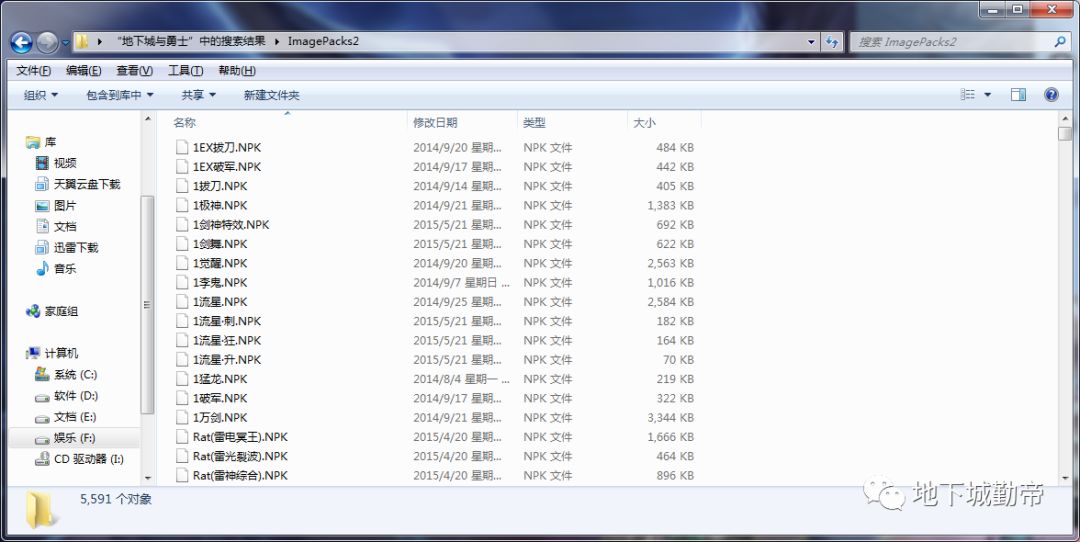This screenshot has height=542, width=1080.
Task: Click the blue help question icon
Action: point(1051,95)
